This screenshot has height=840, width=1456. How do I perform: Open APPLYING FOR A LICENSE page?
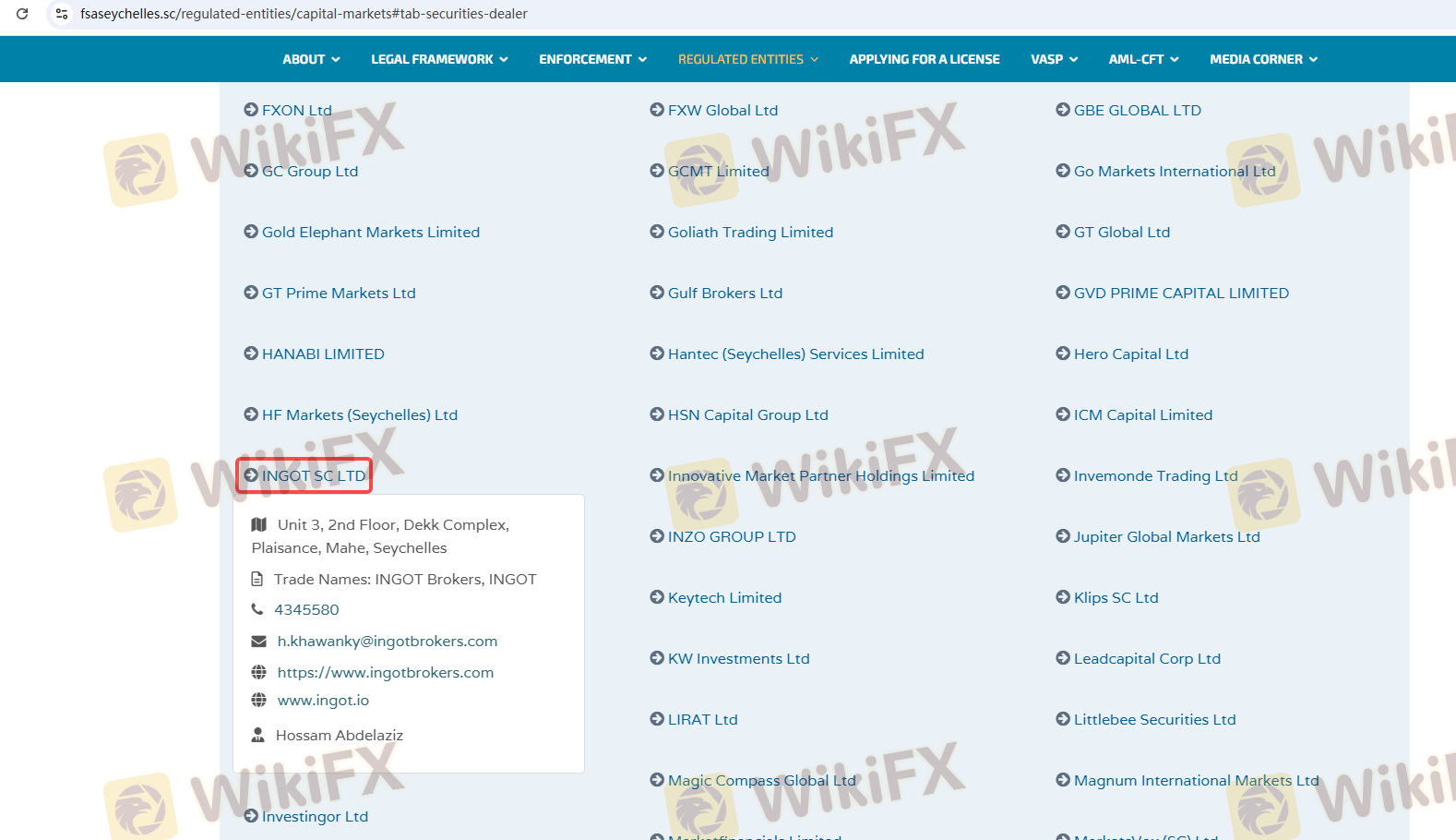point(924,59)
